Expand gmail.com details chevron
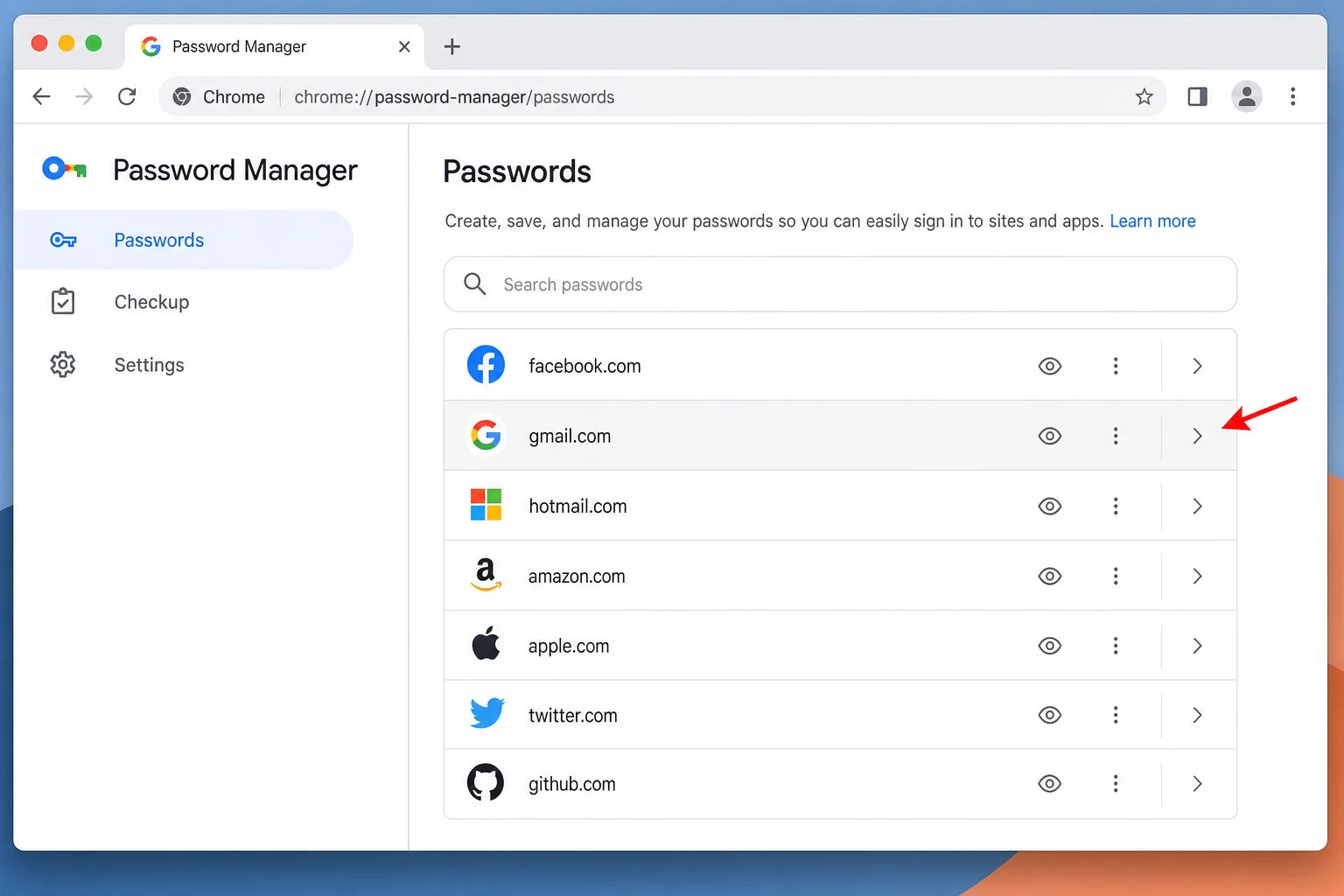Screen dimensions: 1344x896 (x=1198, y=436)
